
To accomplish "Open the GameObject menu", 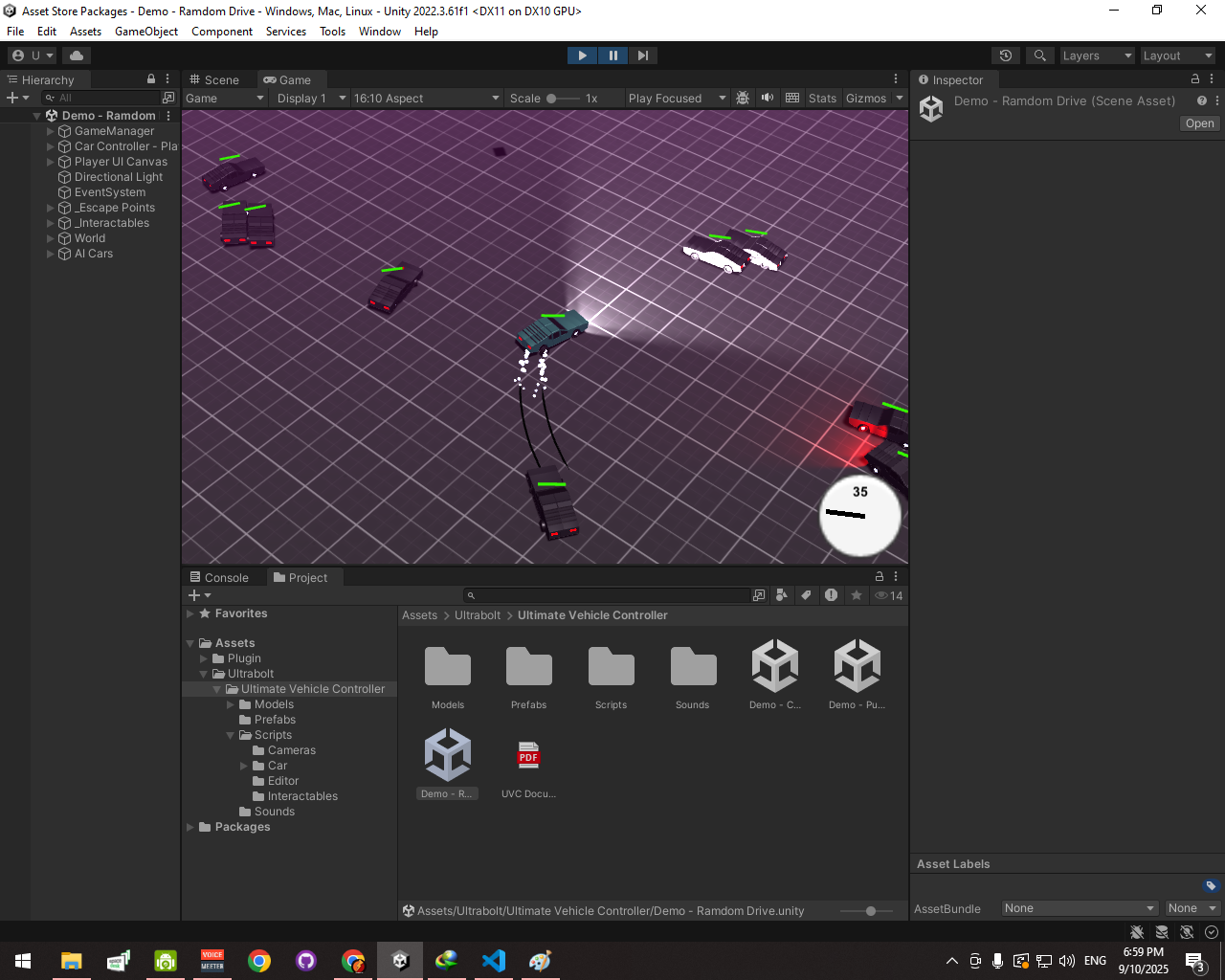I will click(145, 32).
